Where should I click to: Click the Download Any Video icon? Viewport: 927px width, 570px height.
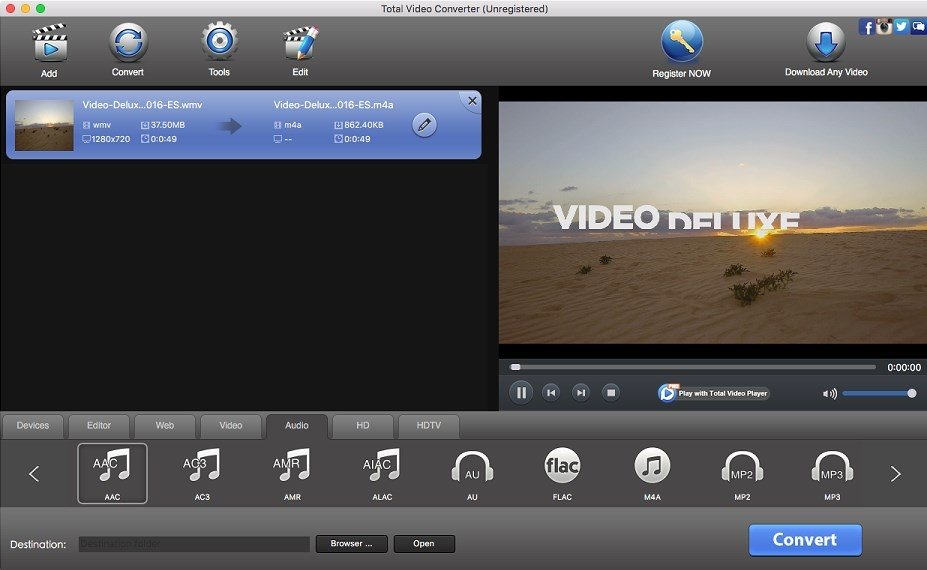click(826, 42)
